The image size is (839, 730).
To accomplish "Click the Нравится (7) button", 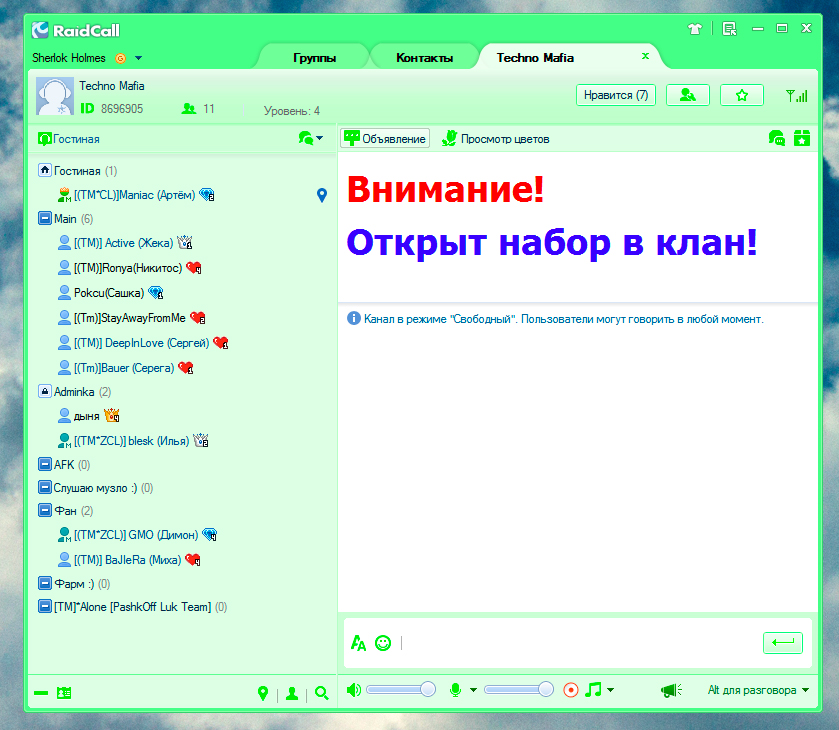I will coord(616,95).
